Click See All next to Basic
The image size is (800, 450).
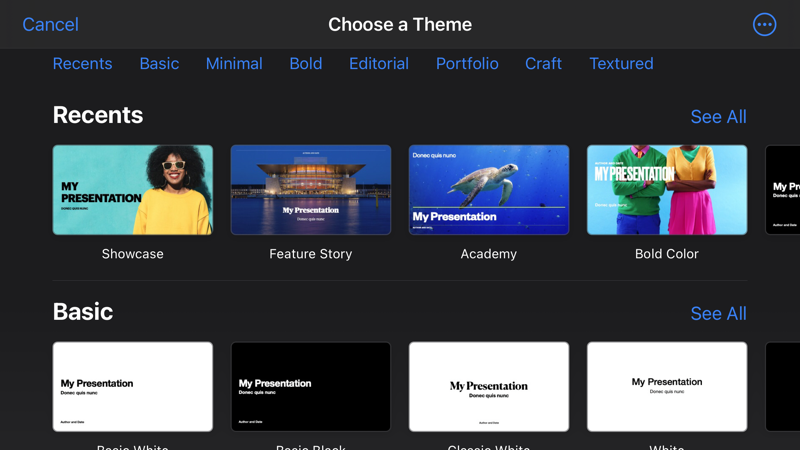click(718, 314)
